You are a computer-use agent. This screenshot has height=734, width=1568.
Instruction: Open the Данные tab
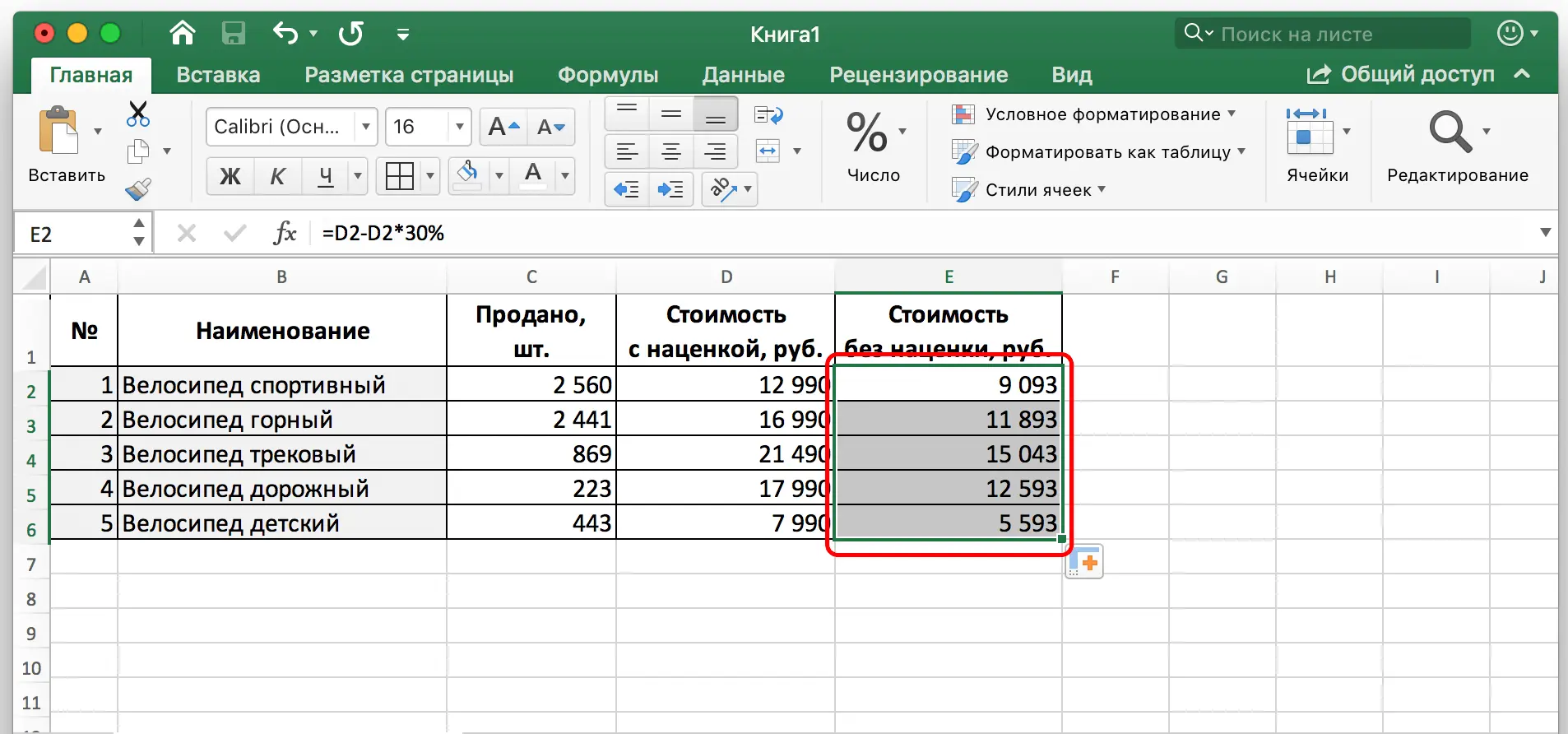744,75
